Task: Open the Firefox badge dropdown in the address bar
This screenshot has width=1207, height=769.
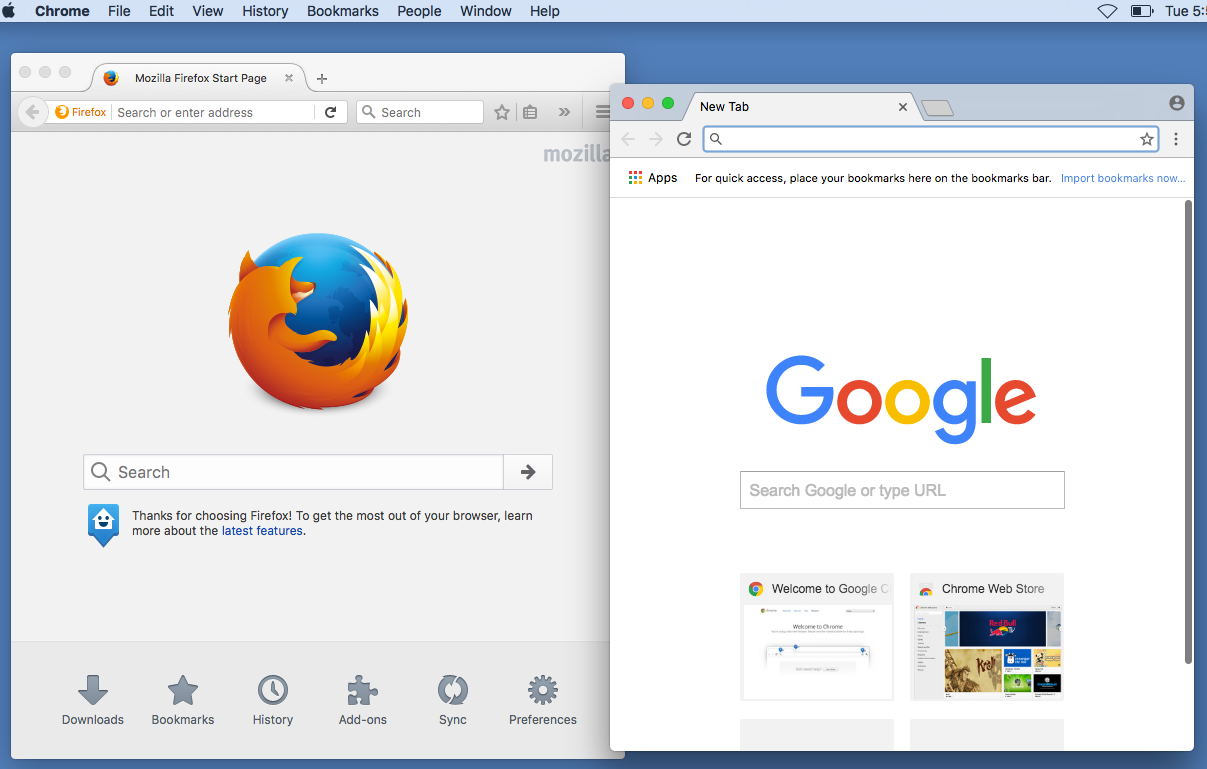Action: pyautogui.click(x=80, y=111)
